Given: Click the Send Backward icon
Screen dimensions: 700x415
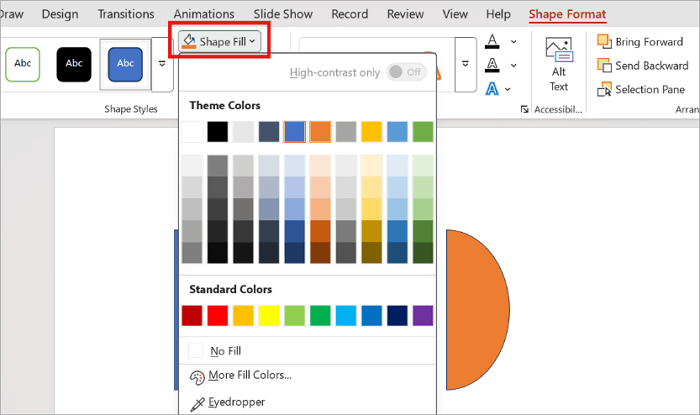Looking at the screenshot, I should [x=604, y=65].
